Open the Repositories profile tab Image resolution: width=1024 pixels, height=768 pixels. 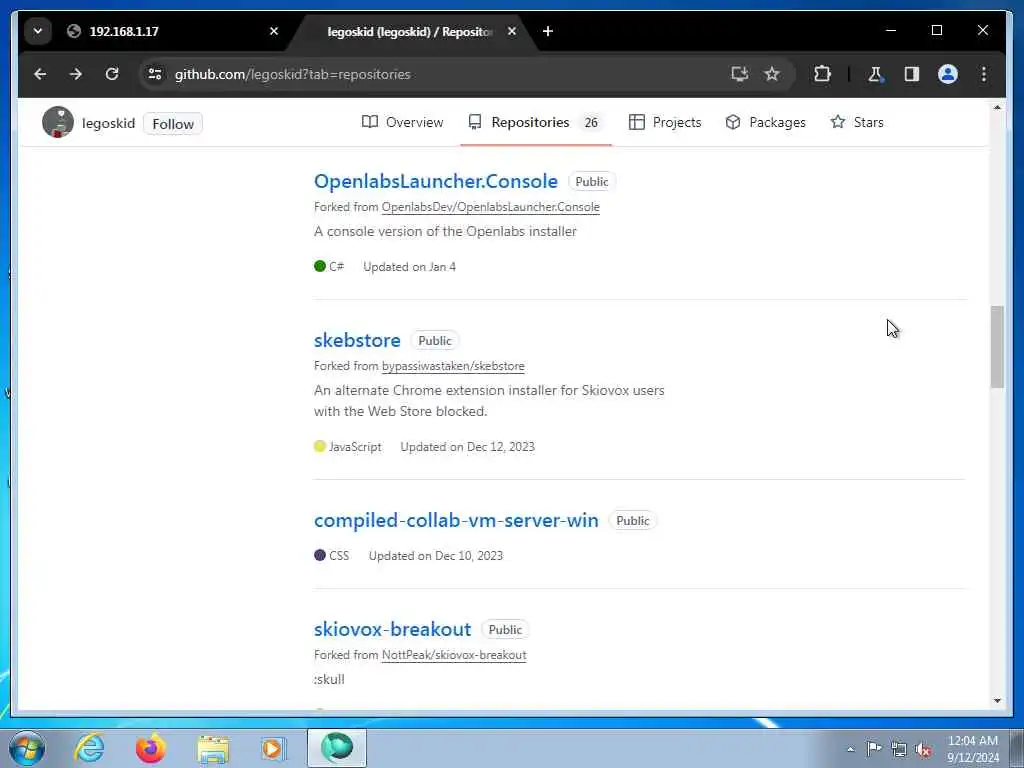tap(536, 122)
